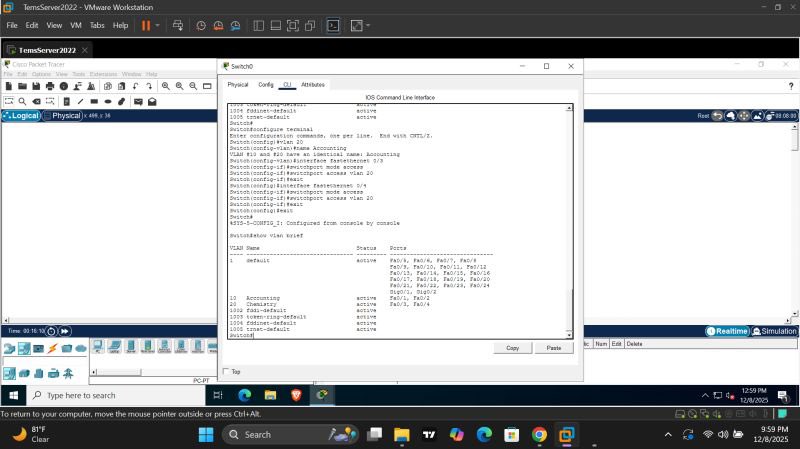Click the Fast Forward Time icon

coord(65,331)
